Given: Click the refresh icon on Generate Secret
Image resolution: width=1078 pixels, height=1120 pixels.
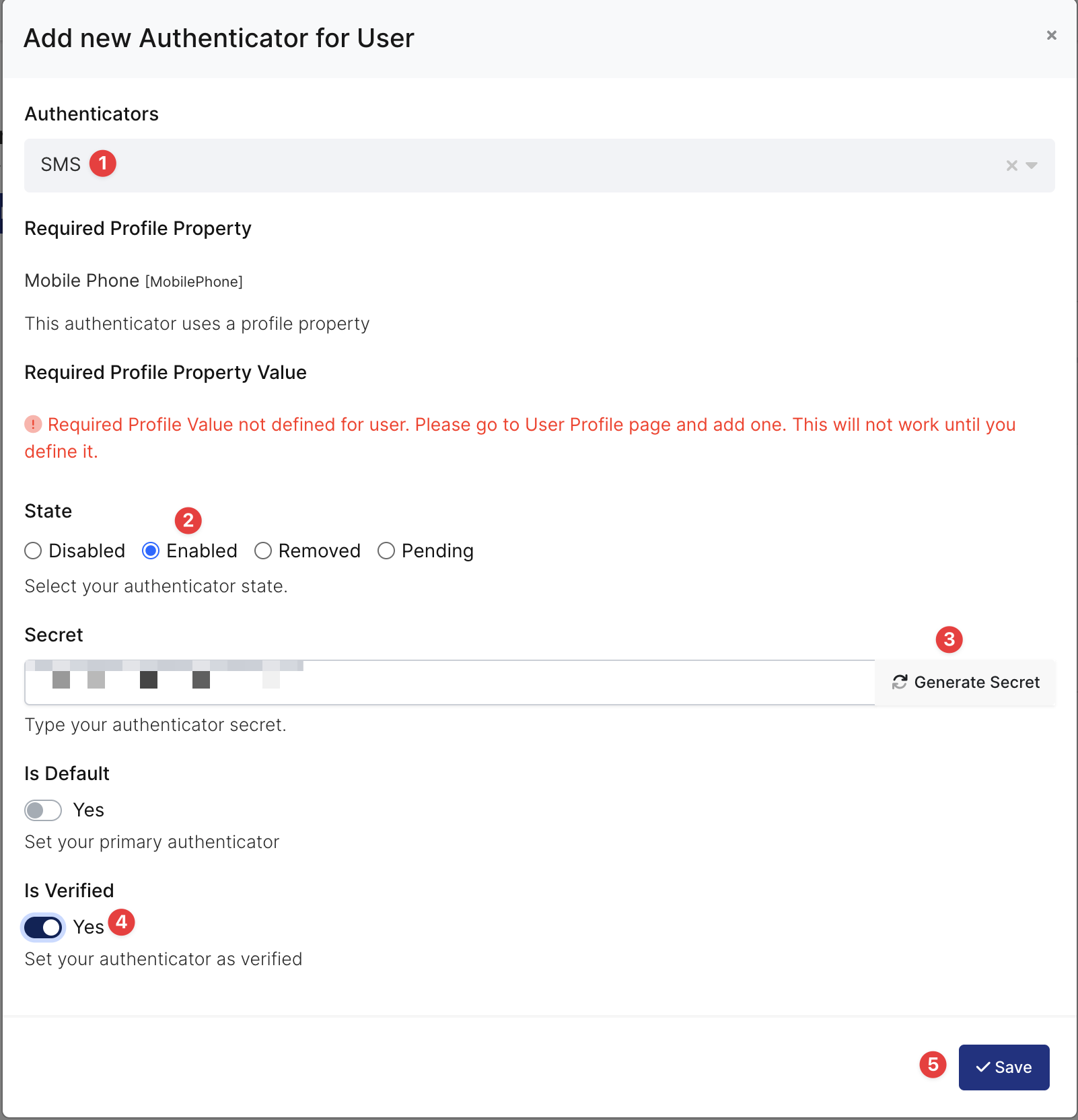Looking at the screenshot, I should pos(900,682).
